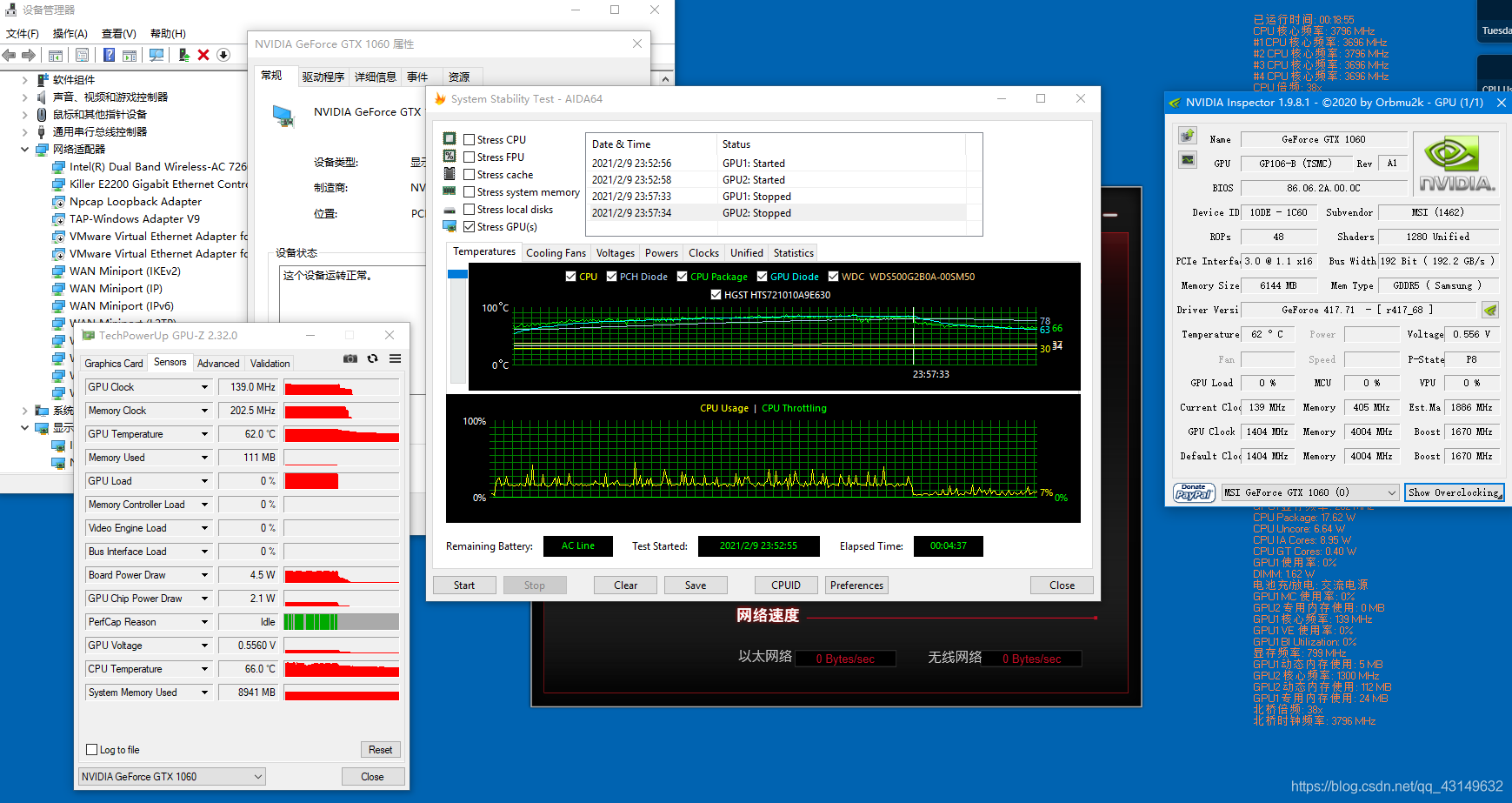Click scan for hardware changes monitor icon
This screenshot has width=1512, height=803.
(x=157, y=55)
